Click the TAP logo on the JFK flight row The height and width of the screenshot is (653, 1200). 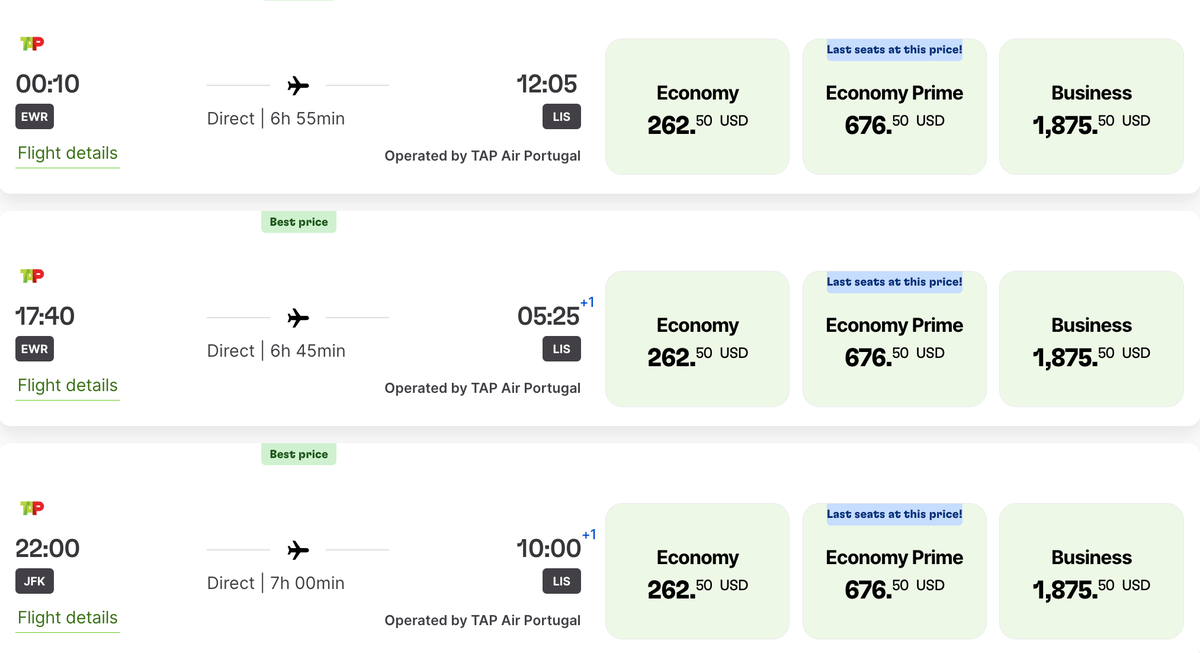coord(31,507)
